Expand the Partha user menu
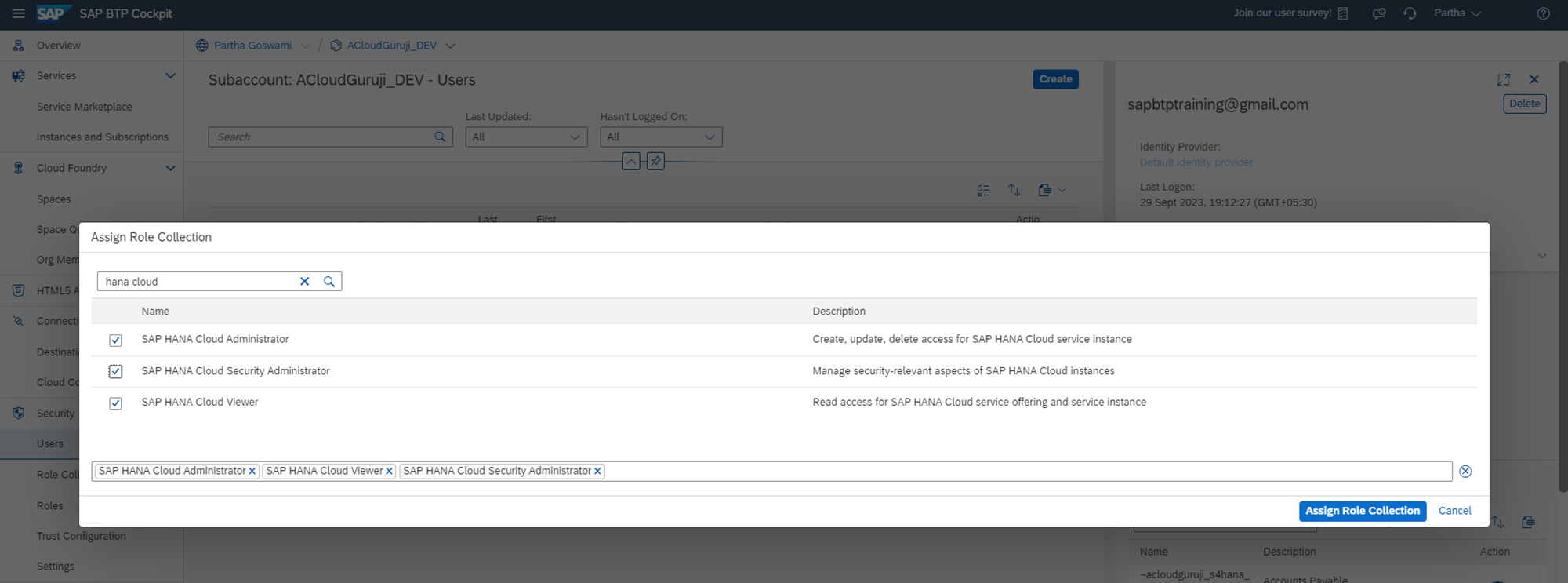 tap(1457, 13)
